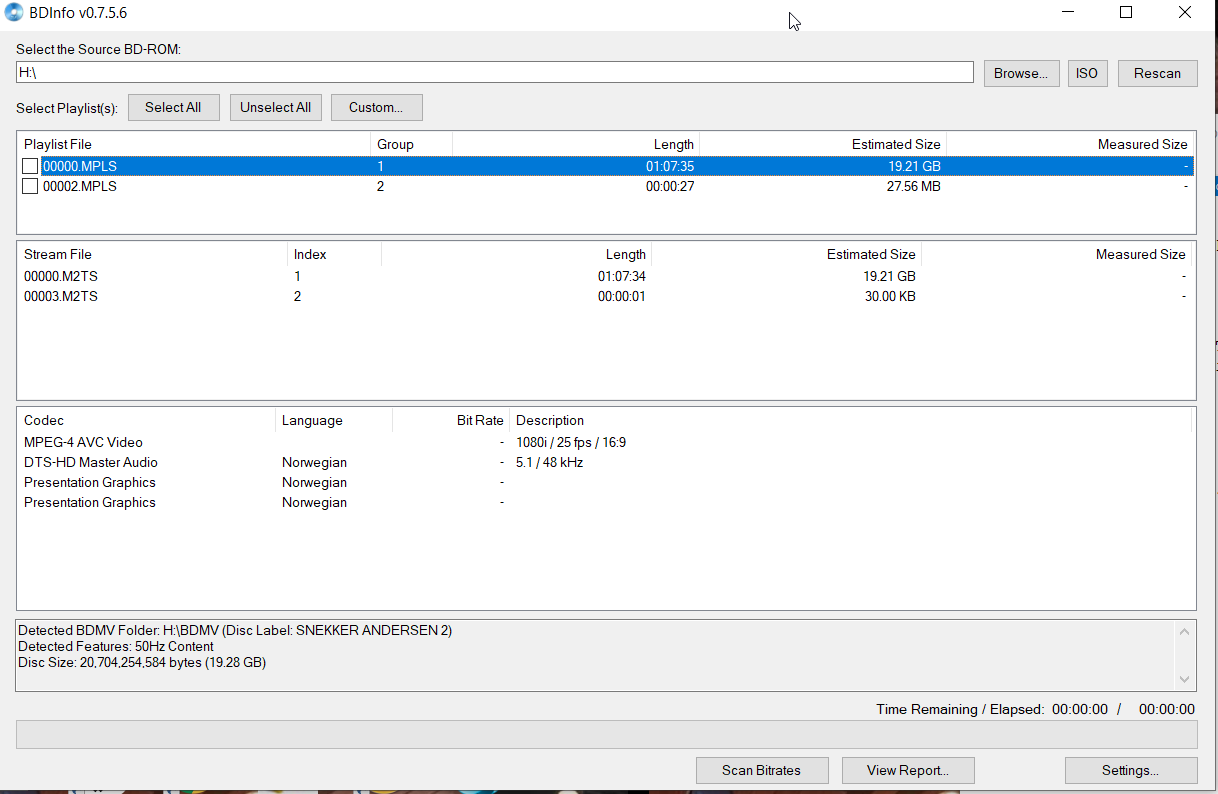Open View Report...

908,770
